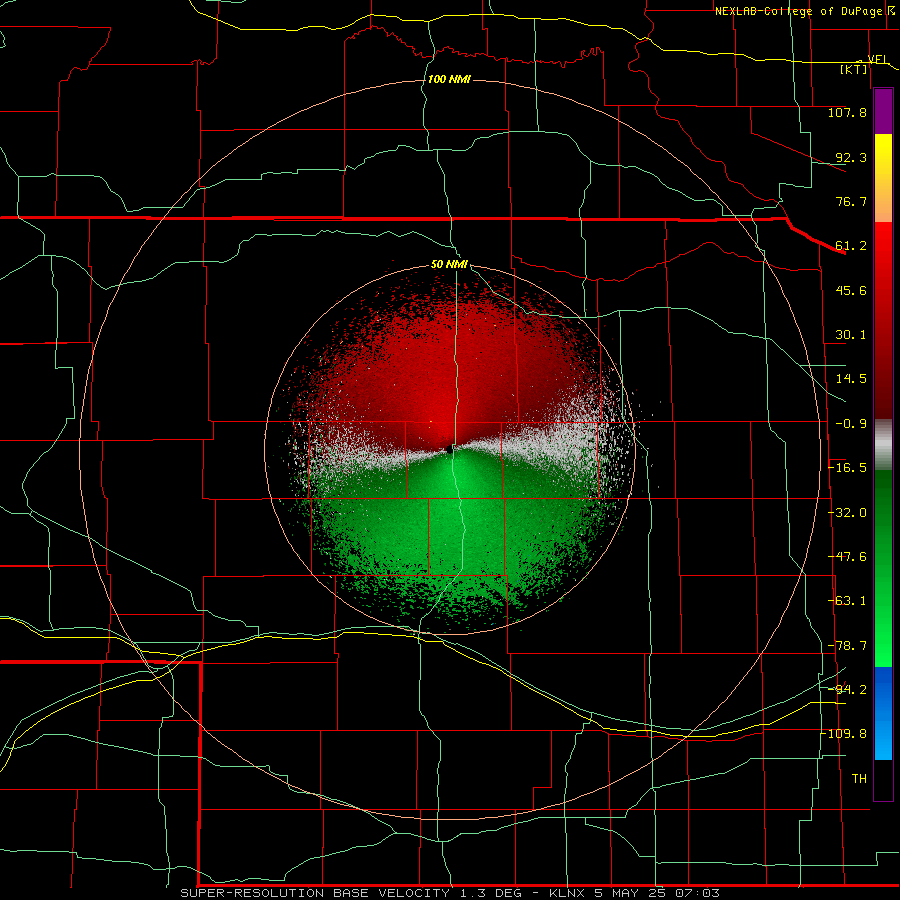This screenshot has width=900, height=900.
Task: Pick the purple segment of the velocity scale
Action: tap(883, 111)
